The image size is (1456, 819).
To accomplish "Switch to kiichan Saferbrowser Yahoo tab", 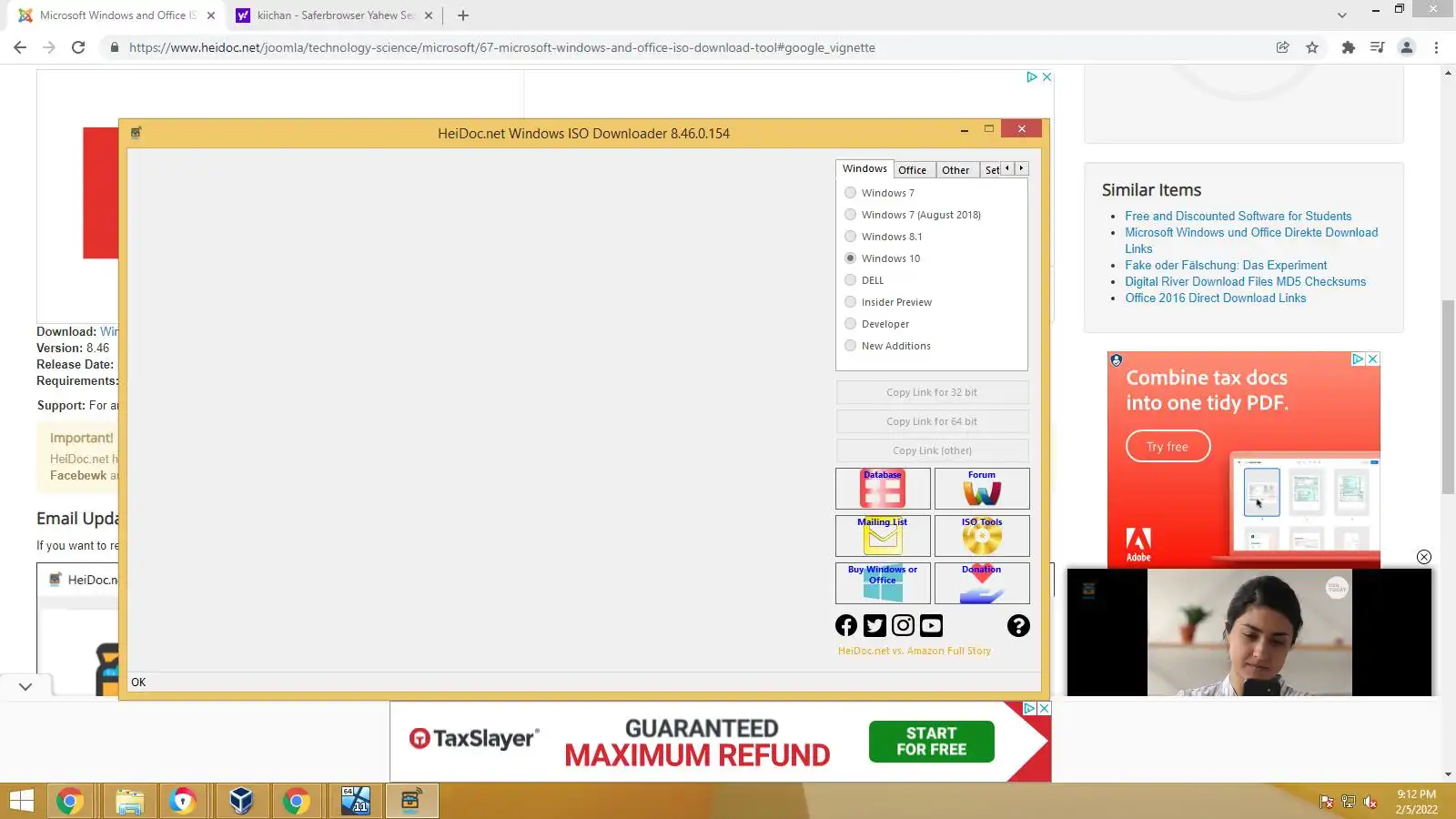I will point(335,15).
